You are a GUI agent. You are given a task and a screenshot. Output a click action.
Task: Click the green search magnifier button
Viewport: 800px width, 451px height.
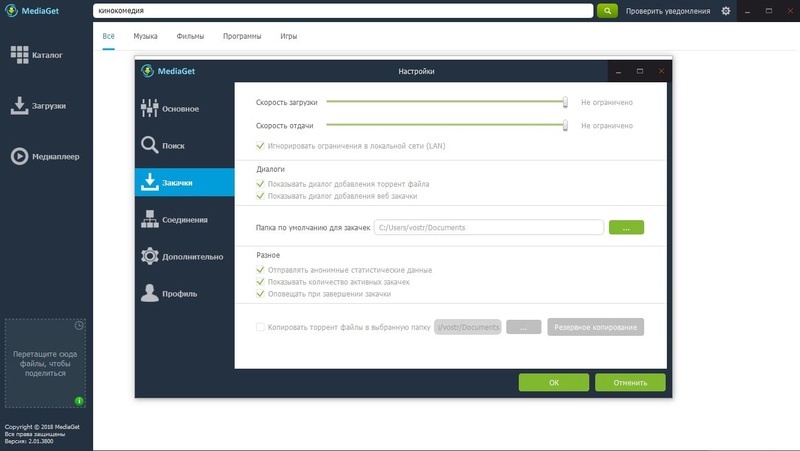607,11
